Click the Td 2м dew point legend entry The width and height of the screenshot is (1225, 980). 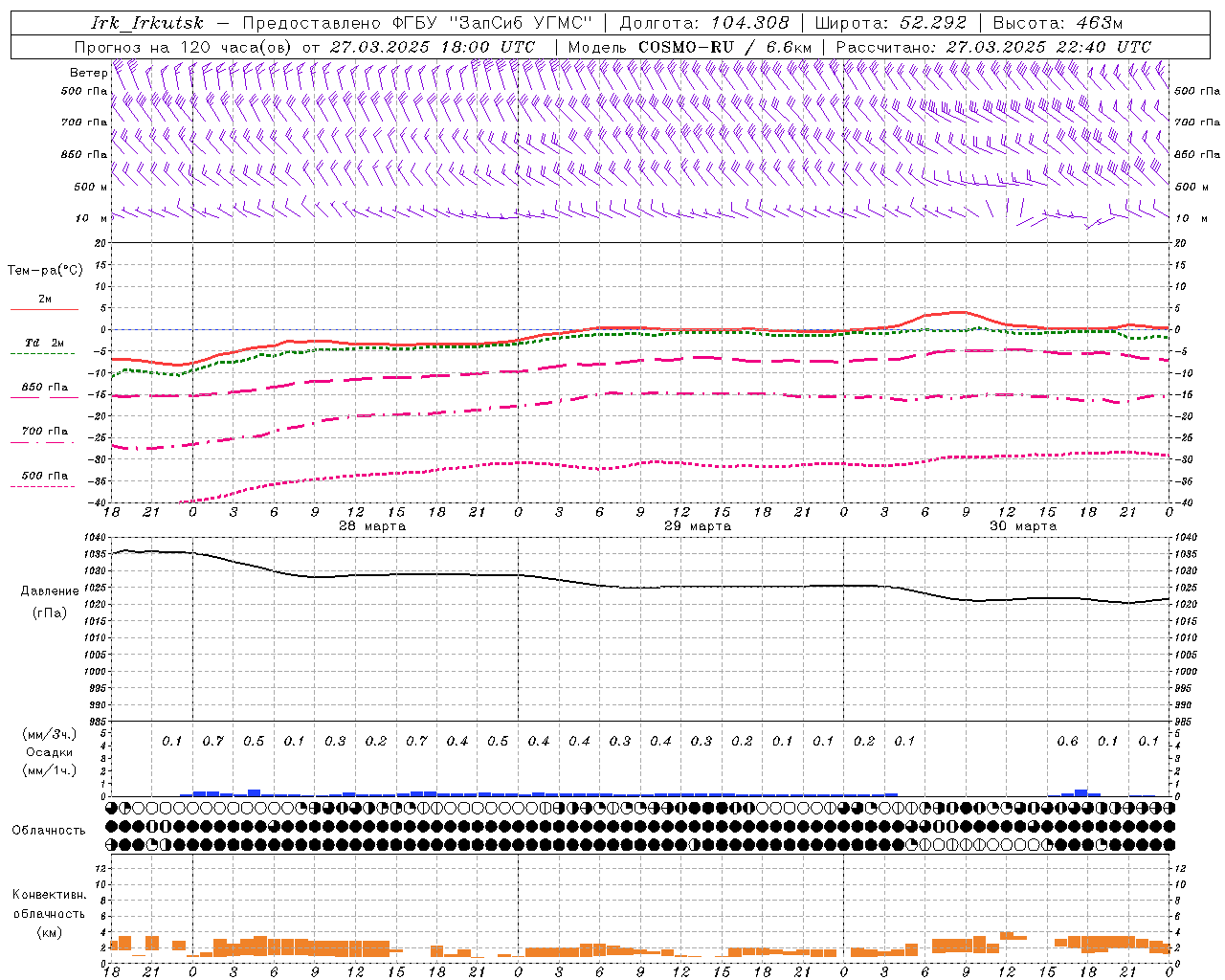(x=44, y=343)
